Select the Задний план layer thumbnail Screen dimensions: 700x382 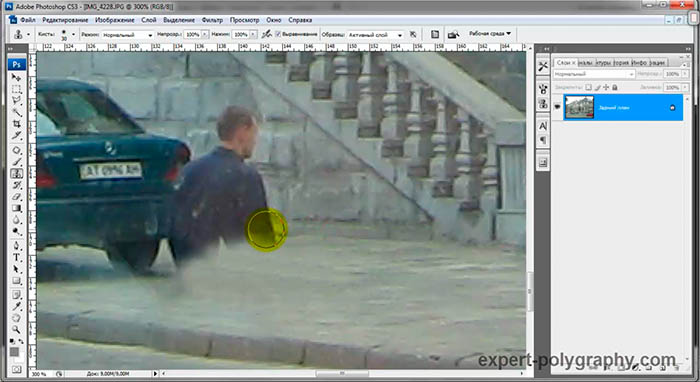click(x=579, y=107)
